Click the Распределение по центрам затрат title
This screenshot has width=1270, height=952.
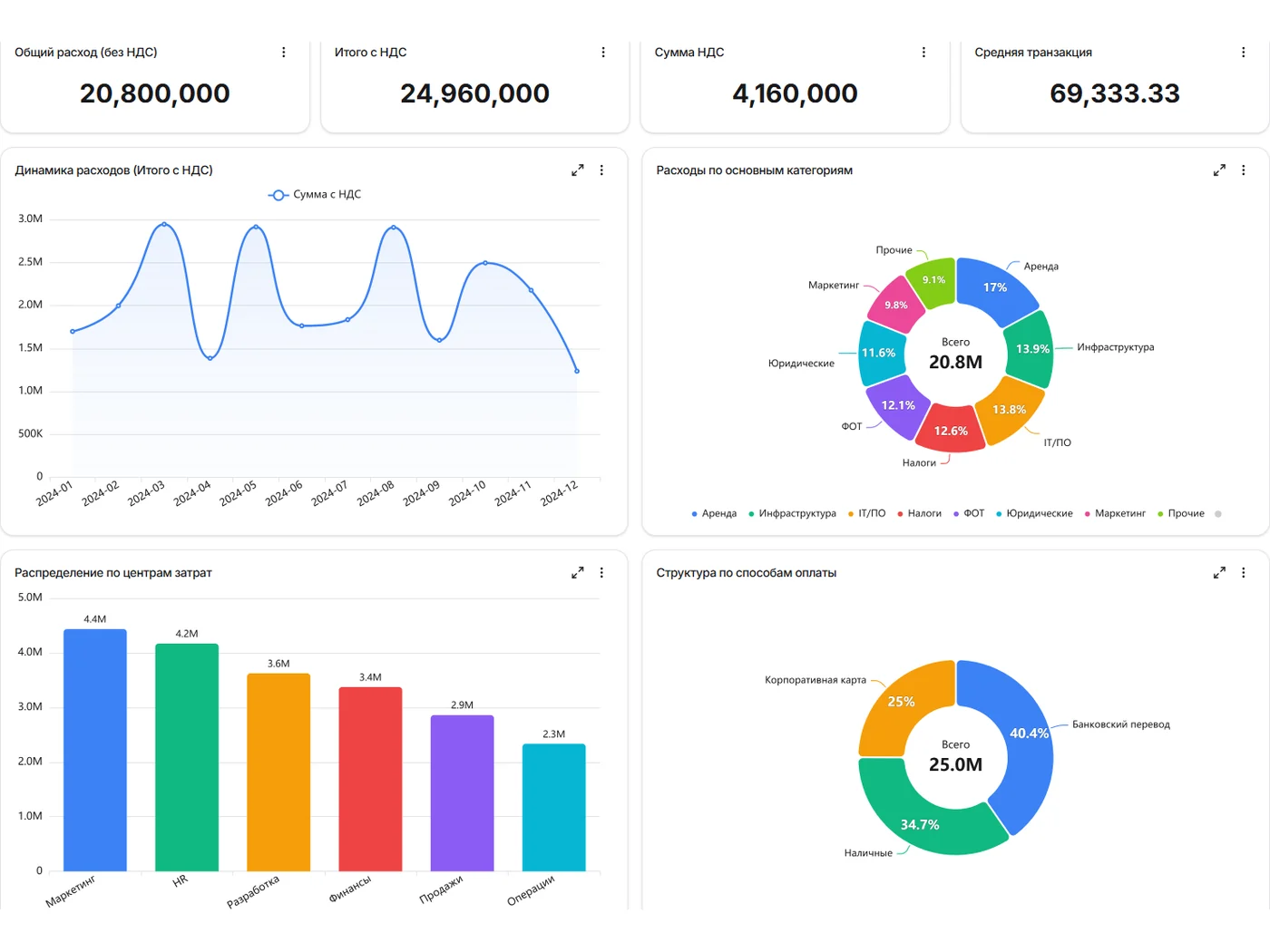113,573
